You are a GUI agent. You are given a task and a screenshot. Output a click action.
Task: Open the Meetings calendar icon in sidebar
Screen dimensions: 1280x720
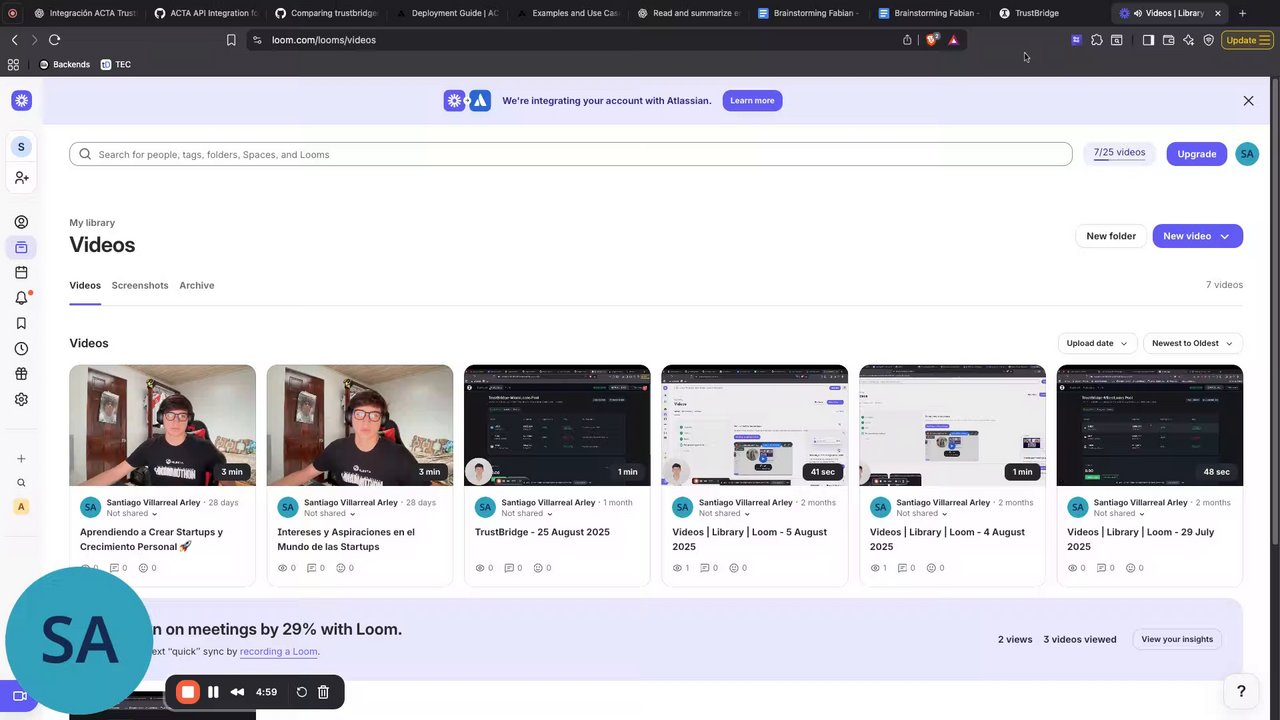tap(21, 272)
